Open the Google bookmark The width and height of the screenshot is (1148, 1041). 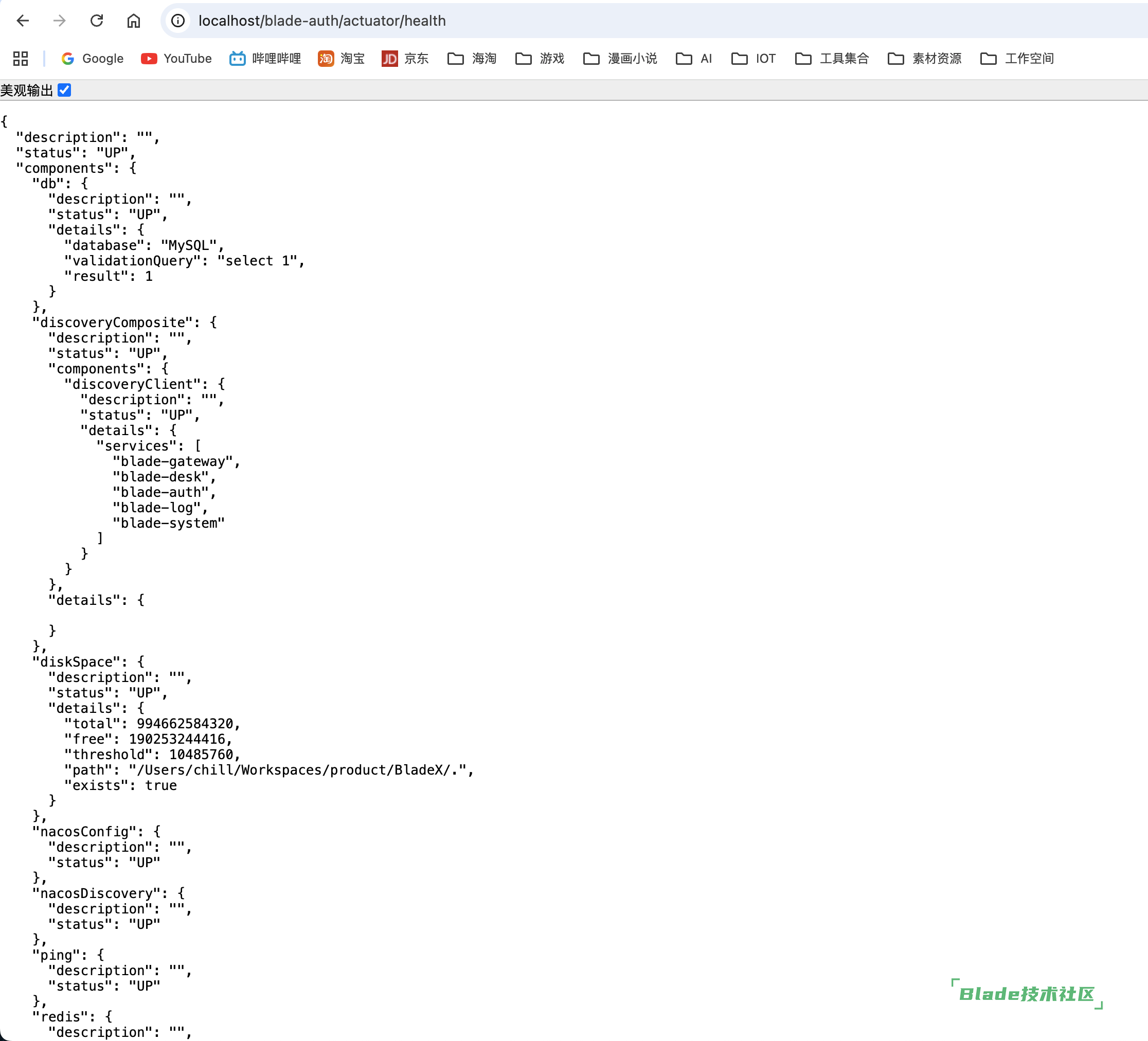tap(92, 59)
